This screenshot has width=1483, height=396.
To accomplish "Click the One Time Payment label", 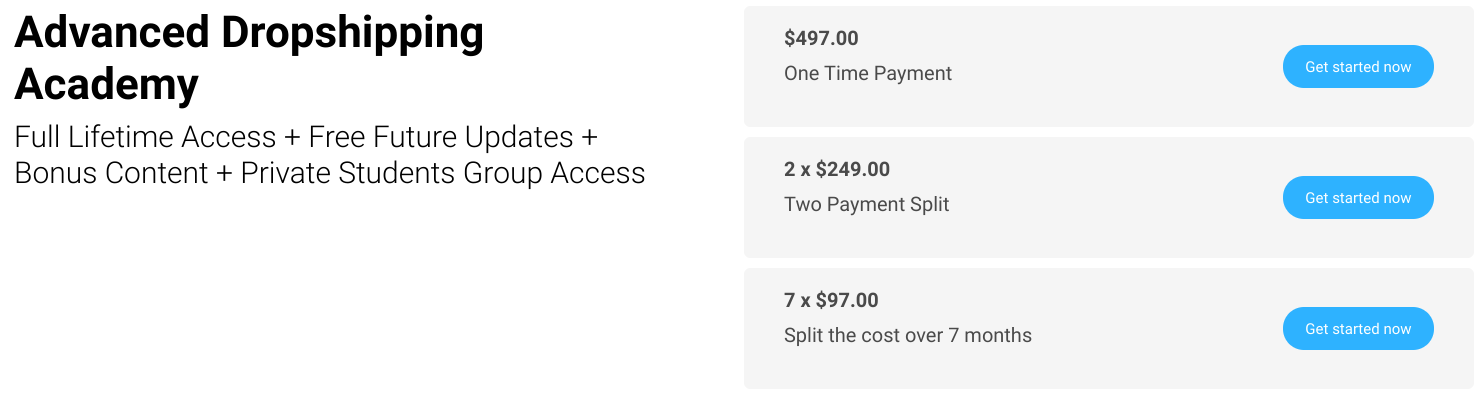I will tap(868, 73).
